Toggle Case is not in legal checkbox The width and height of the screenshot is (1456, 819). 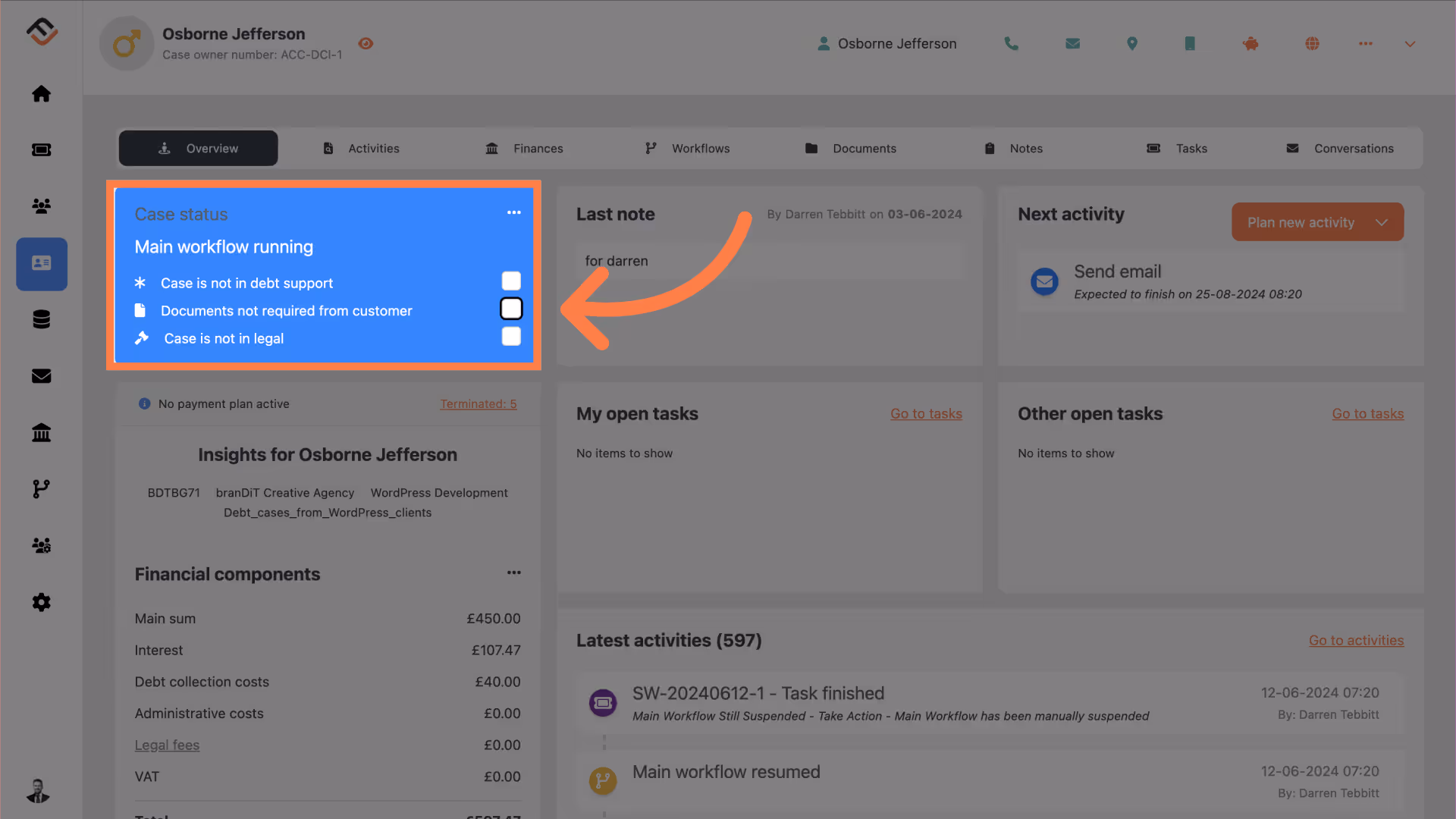(511, 337)
